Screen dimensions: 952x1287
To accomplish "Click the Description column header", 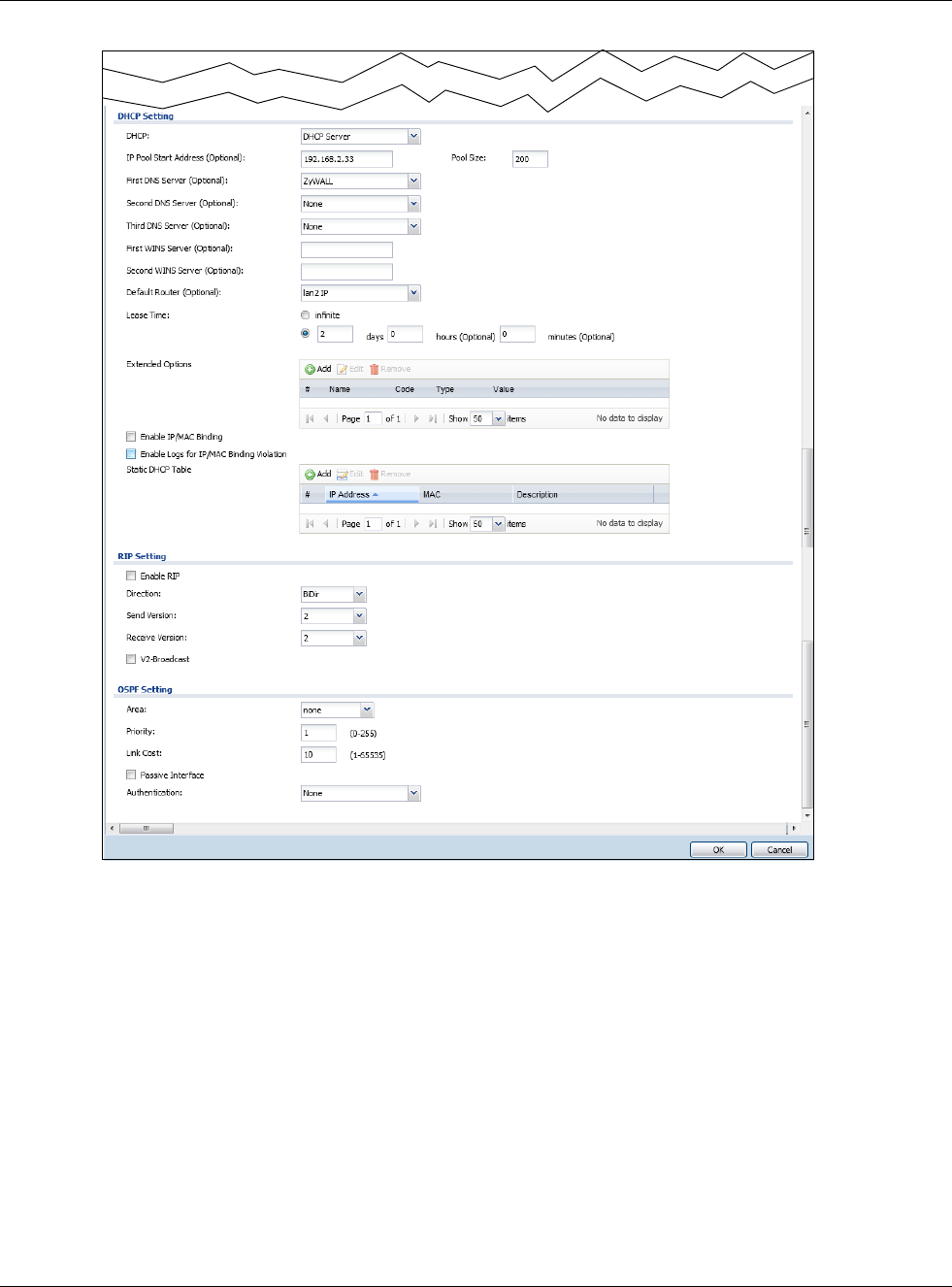I will coord(583,495).
